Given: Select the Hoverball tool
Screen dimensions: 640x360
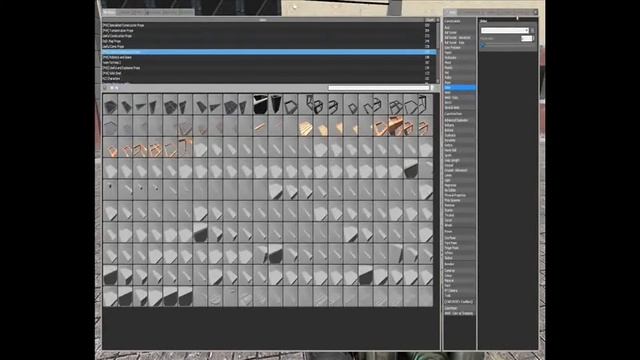Looking at the screenshot, I should click(460, 150).
